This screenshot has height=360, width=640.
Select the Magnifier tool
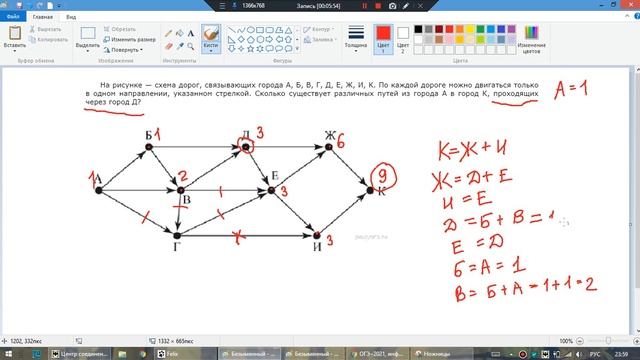coord(191,47)
